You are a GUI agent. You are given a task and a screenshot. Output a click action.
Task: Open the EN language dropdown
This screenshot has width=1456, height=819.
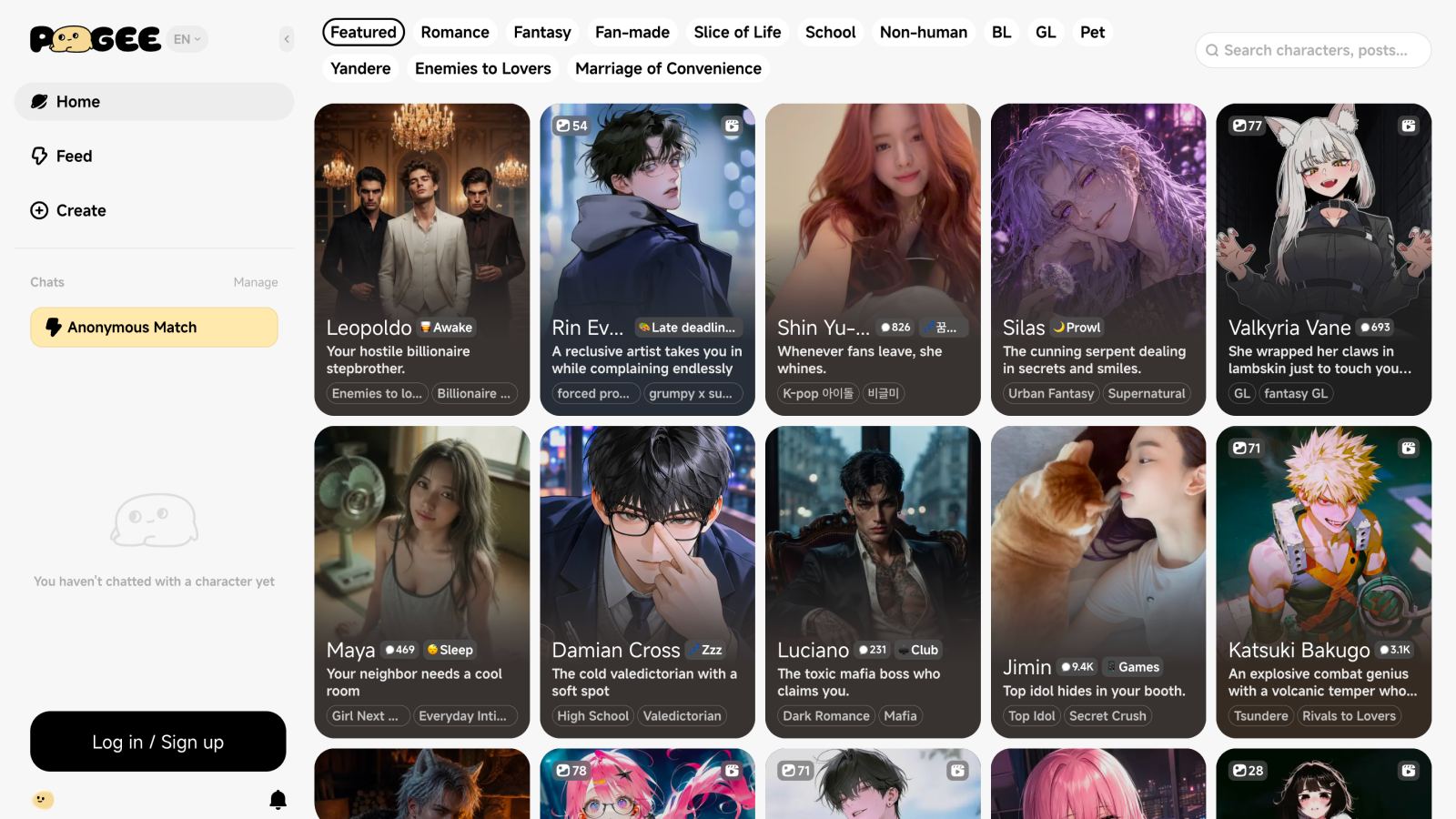187,39
